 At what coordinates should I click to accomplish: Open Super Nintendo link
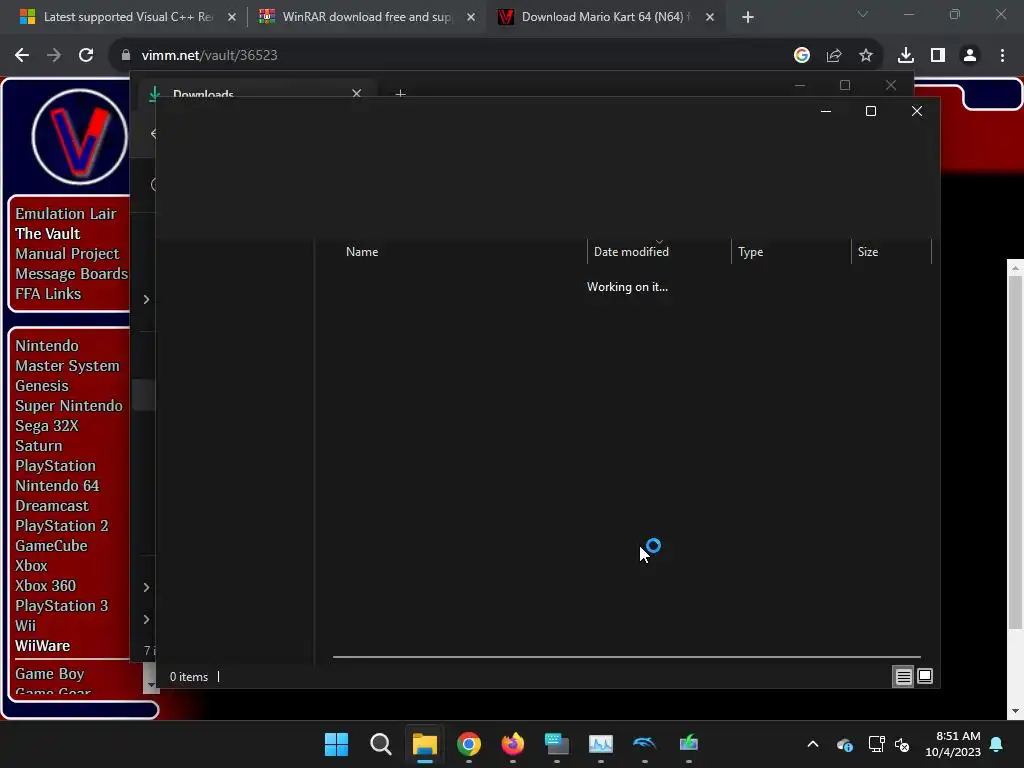click(x=69, y=406)
